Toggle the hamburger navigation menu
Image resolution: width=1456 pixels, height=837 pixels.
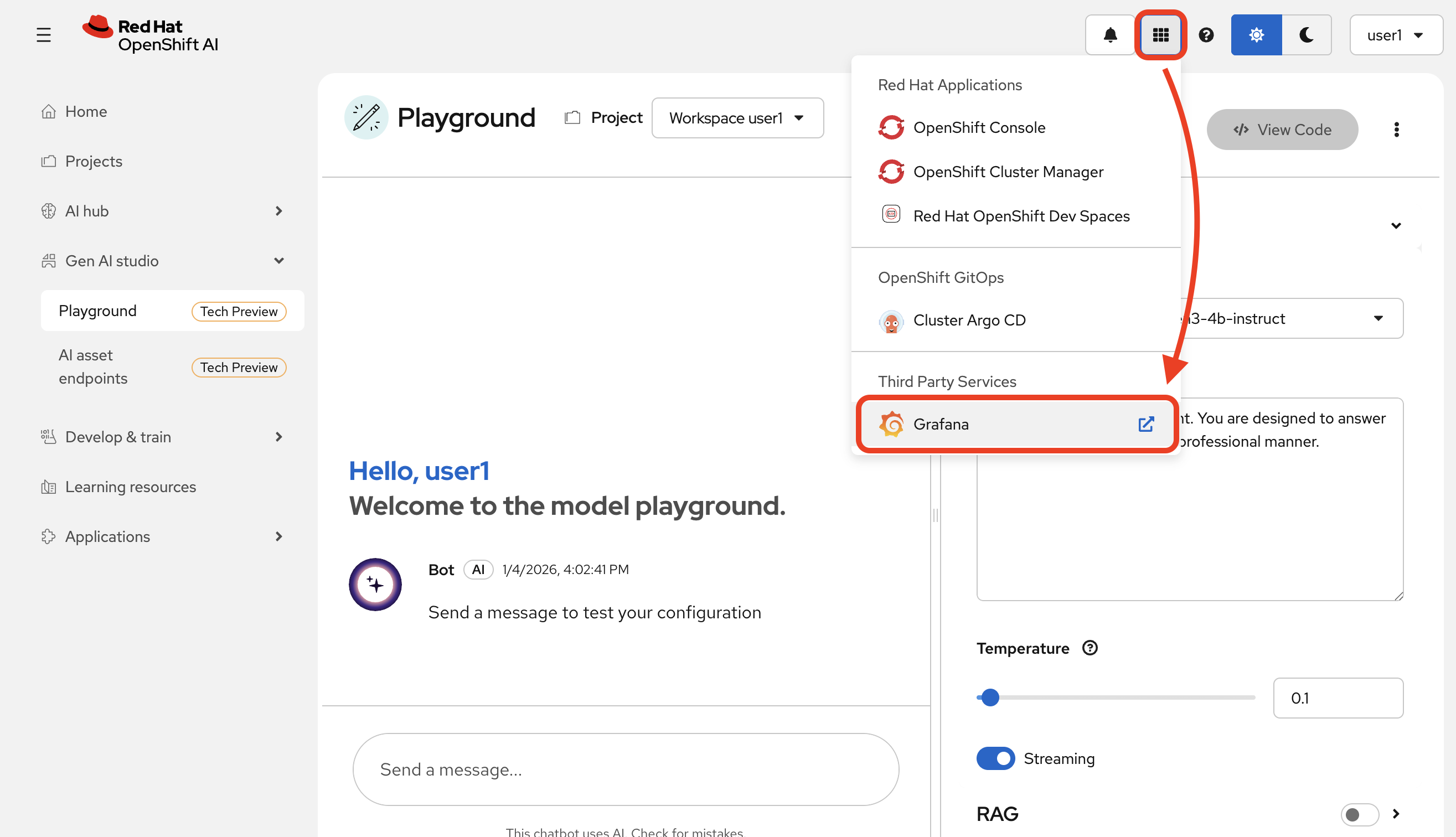(x=44, y=35)
